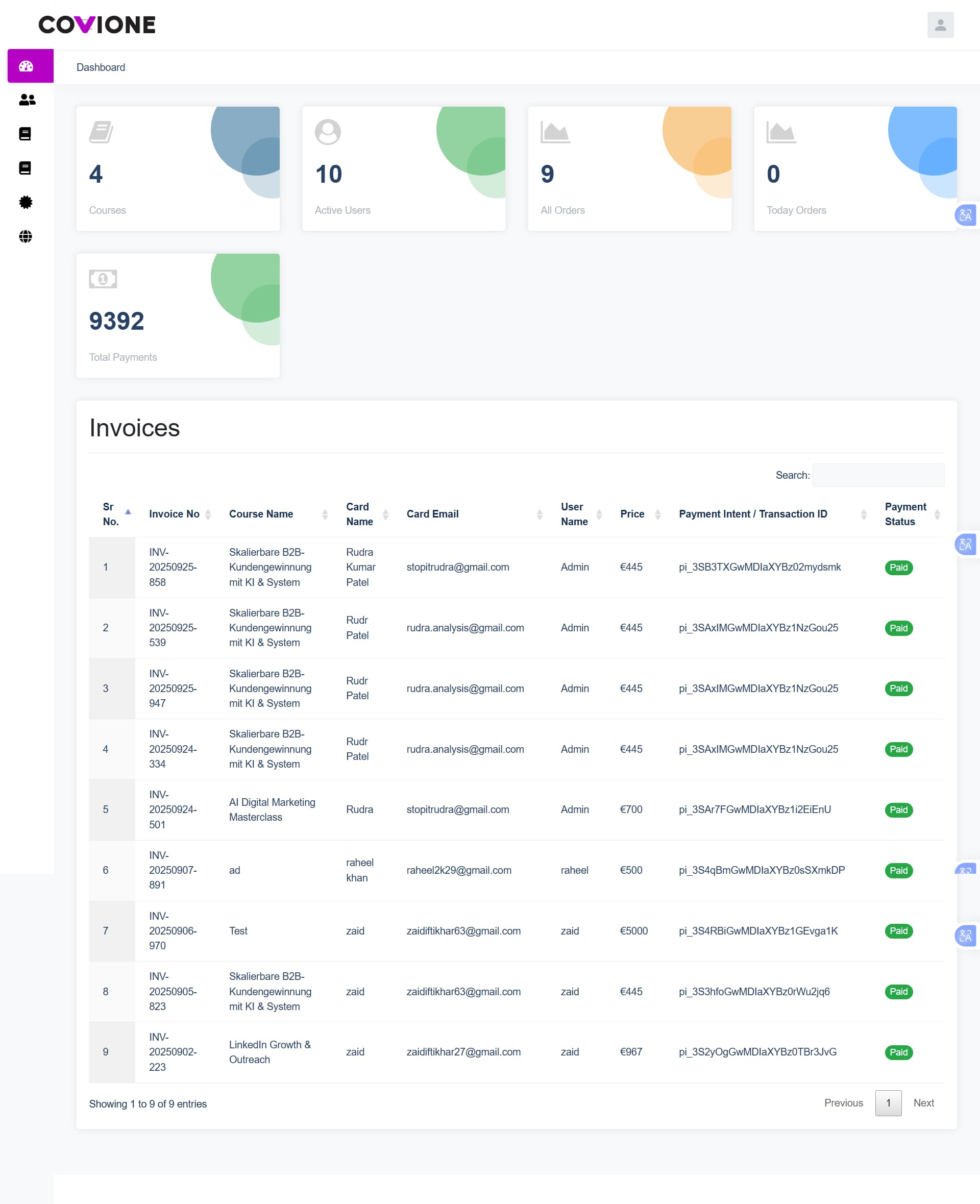This screenshot has height=1204, width=980.
Task: Sort table by Invoice No column
Action: coord(175,513)
